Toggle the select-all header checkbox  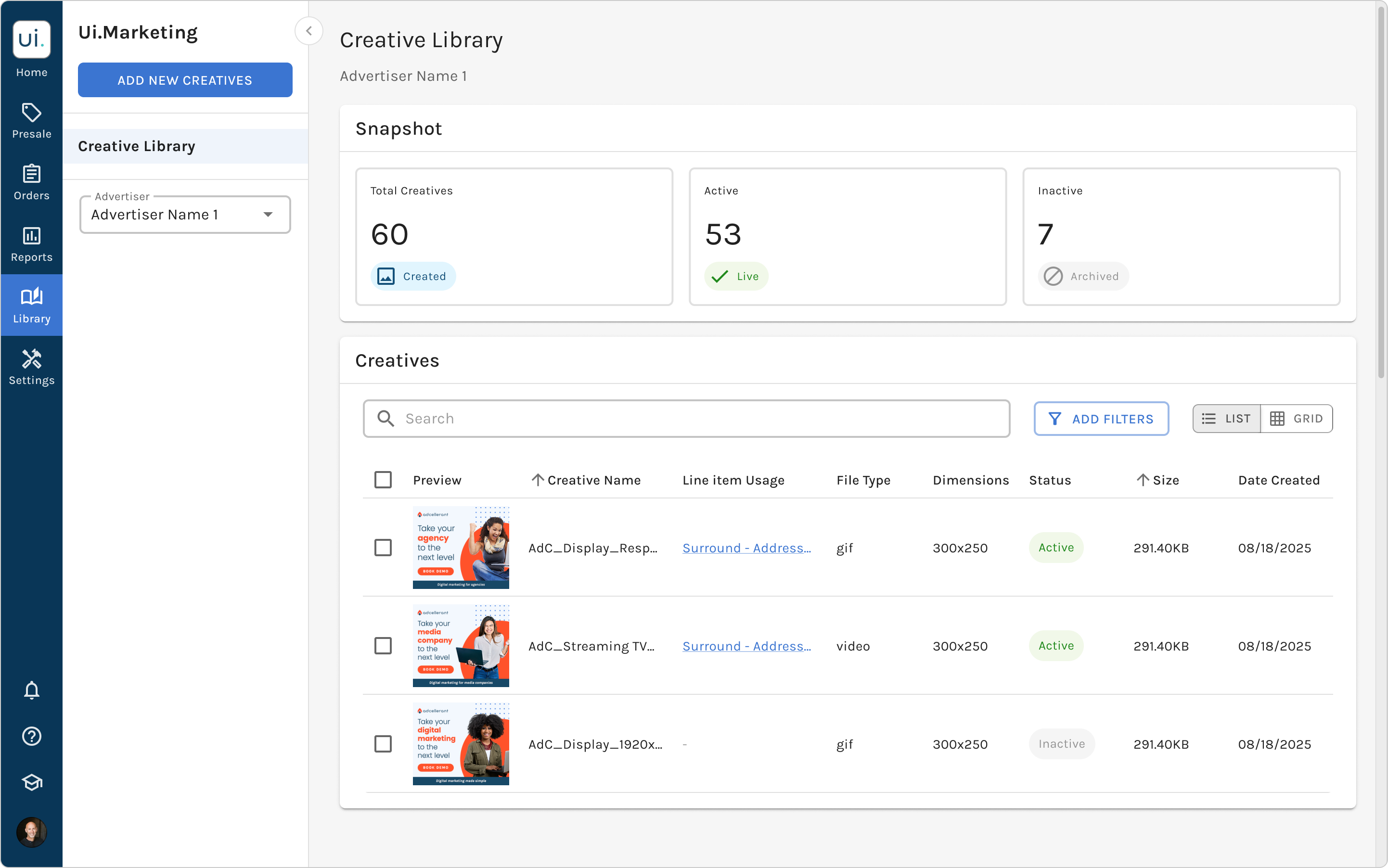coord(383,480)
